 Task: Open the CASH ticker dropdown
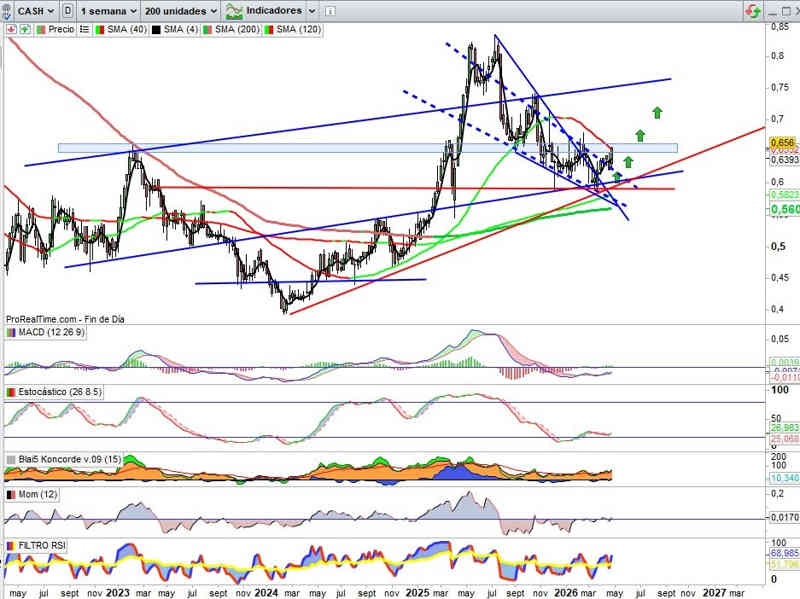[36, 11]
